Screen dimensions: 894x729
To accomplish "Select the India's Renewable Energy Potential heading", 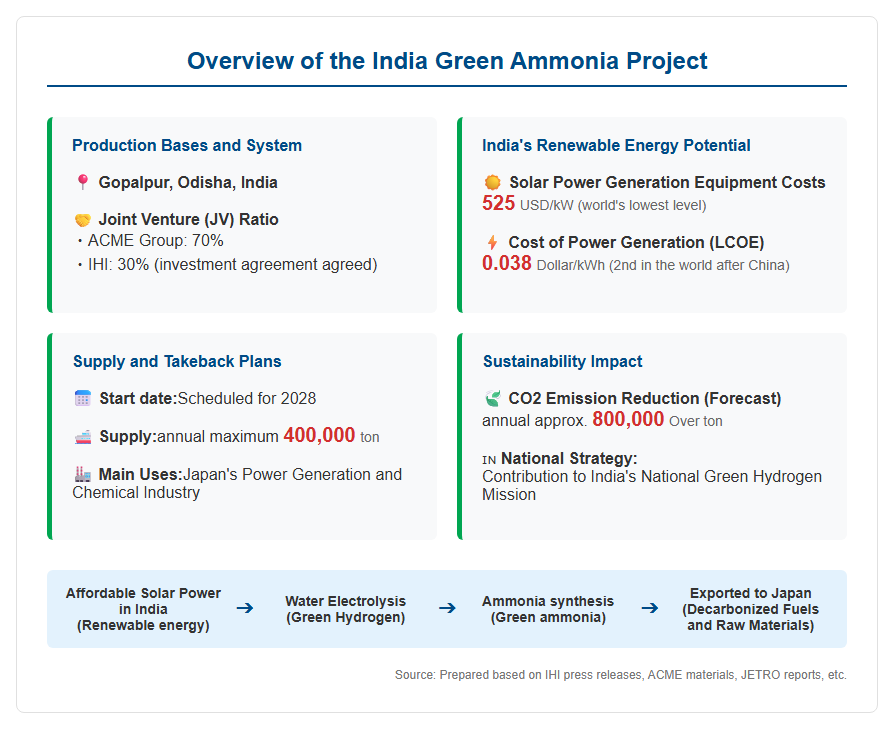I will (616, 145).
